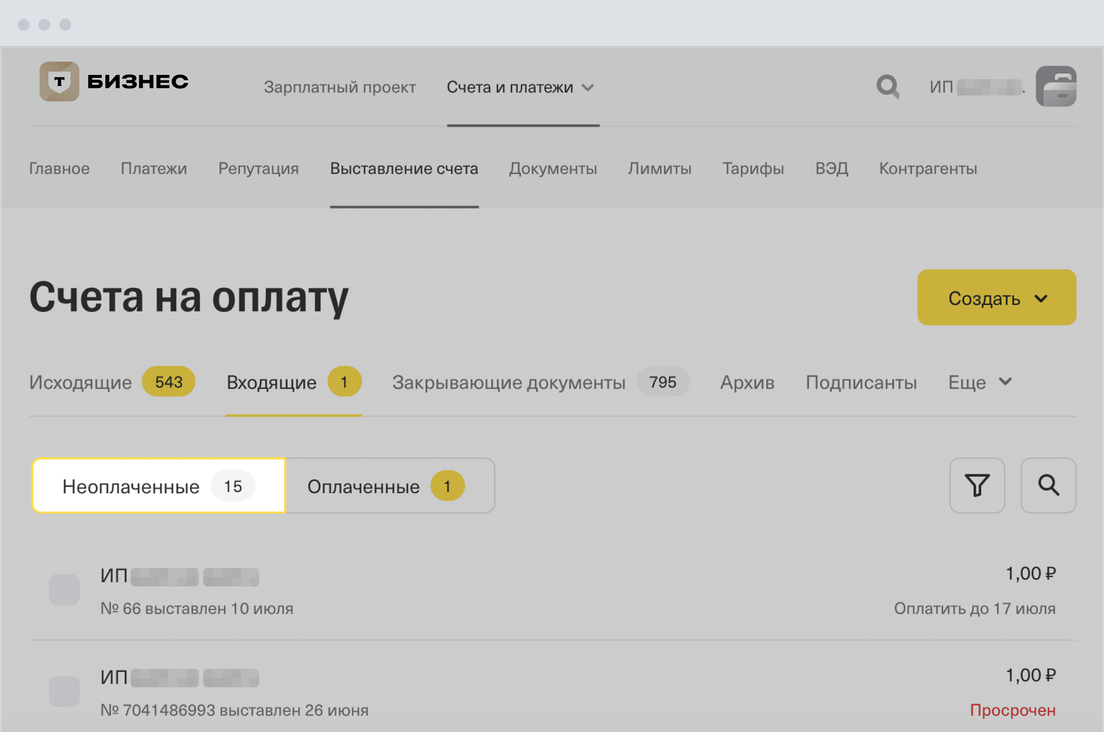
Task: Open the Тарифы navigation link
Action: click(x=753, y=168)
